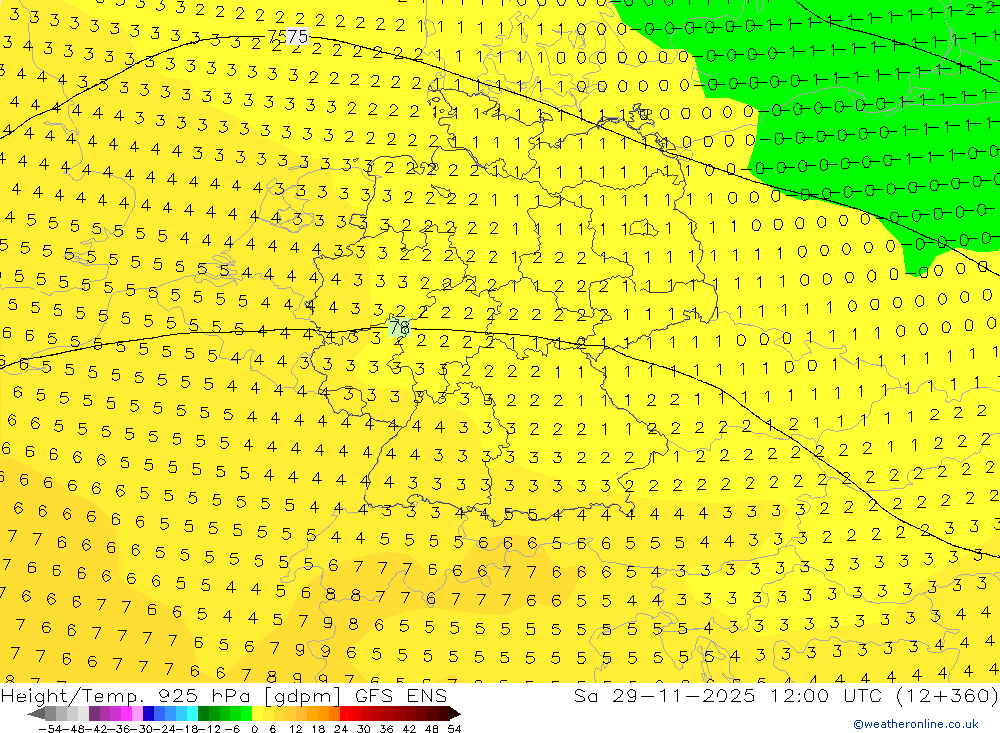1000x733 pixels.
Task: Click the bright red swatch above the 24 label
Action: [x=345, y=713]
